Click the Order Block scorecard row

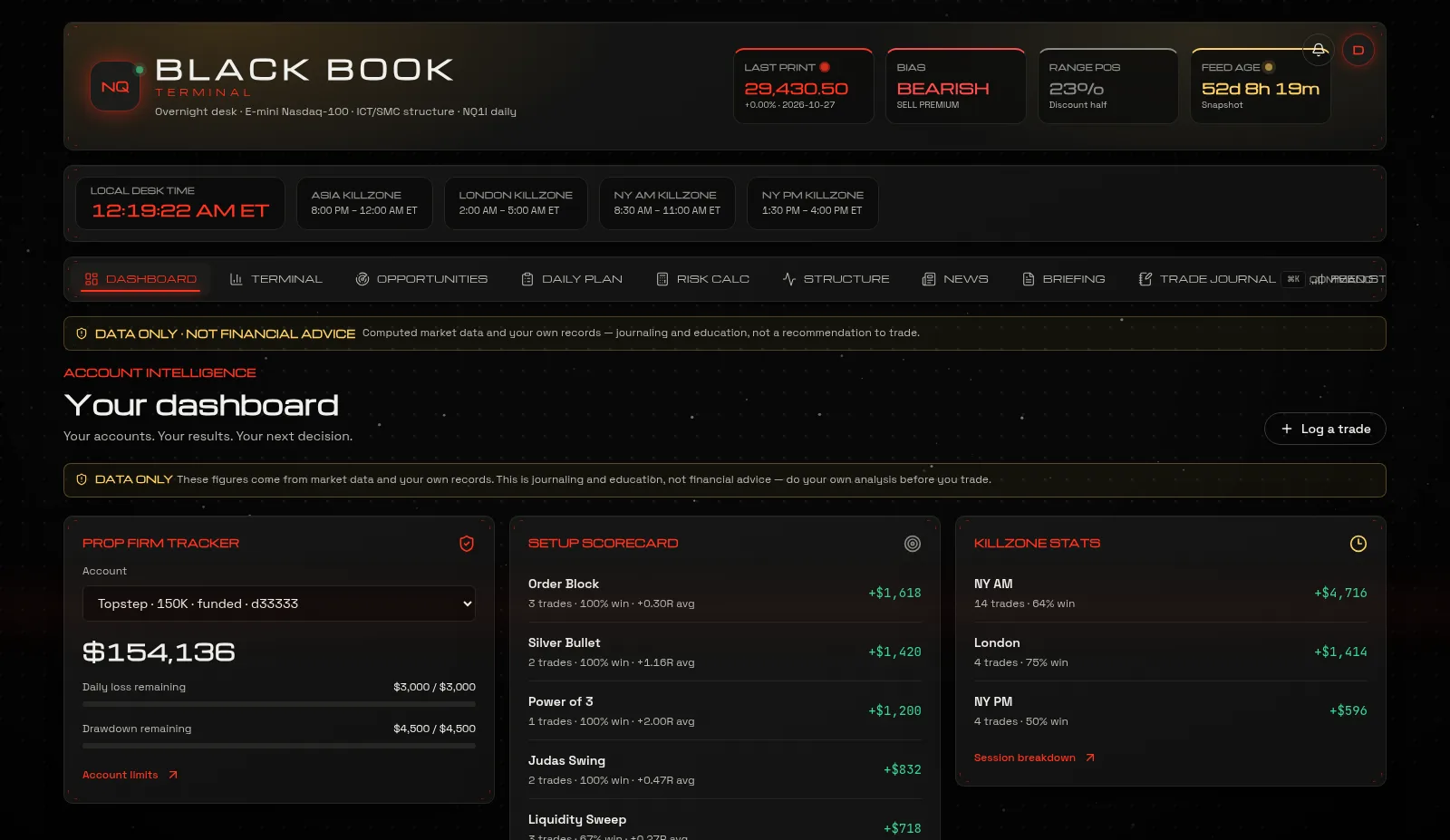pos(725,593)
